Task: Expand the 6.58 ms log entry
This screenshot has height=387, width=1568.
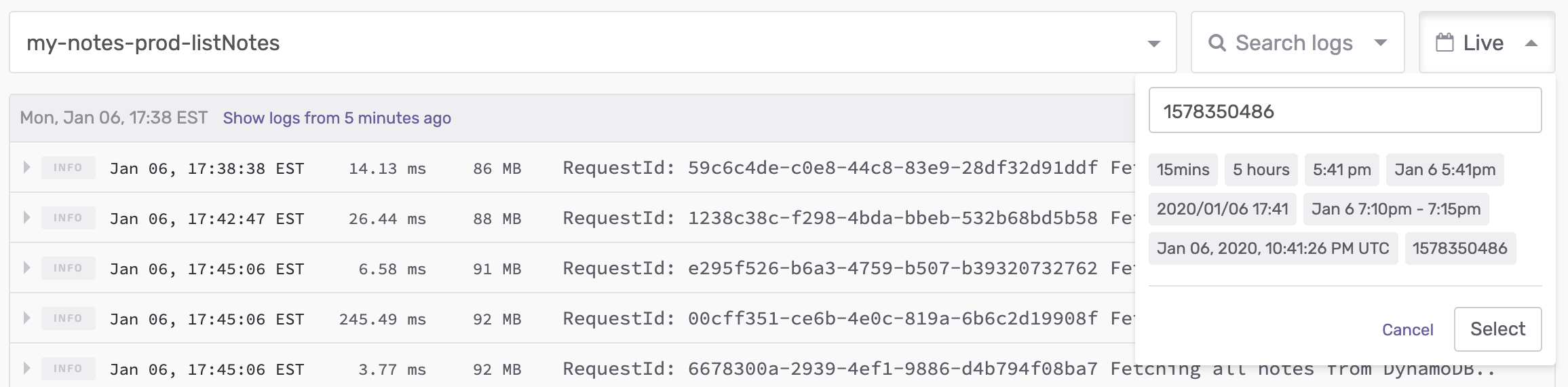Action: [26, 268]
